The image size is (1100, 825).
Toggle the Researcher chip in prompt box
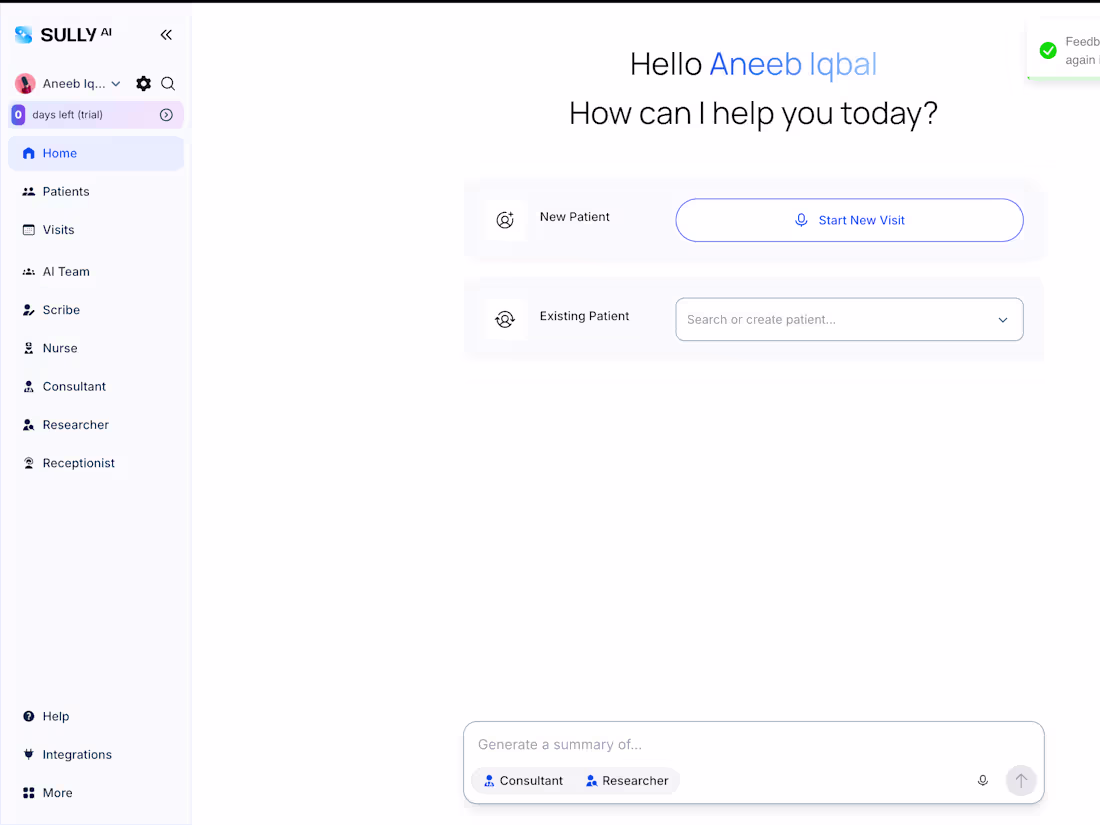point(627,780)
